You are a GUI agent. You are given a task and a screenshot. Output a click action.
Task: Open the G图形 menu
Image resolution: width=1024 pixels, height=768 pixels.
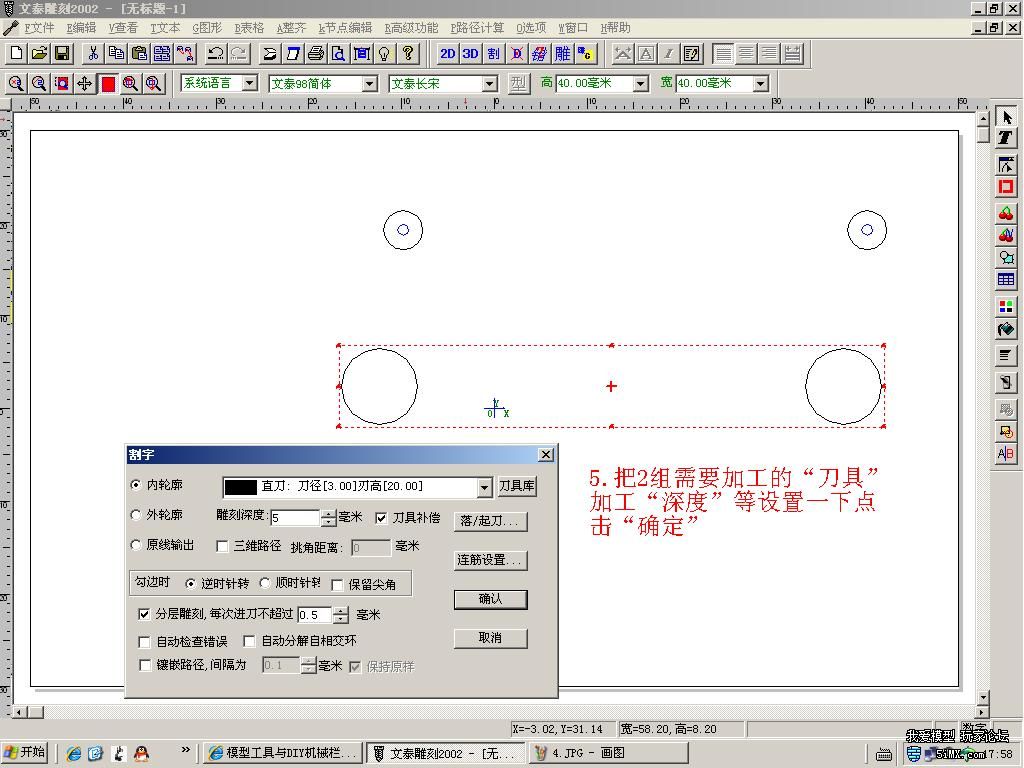(x=207, y=28)
